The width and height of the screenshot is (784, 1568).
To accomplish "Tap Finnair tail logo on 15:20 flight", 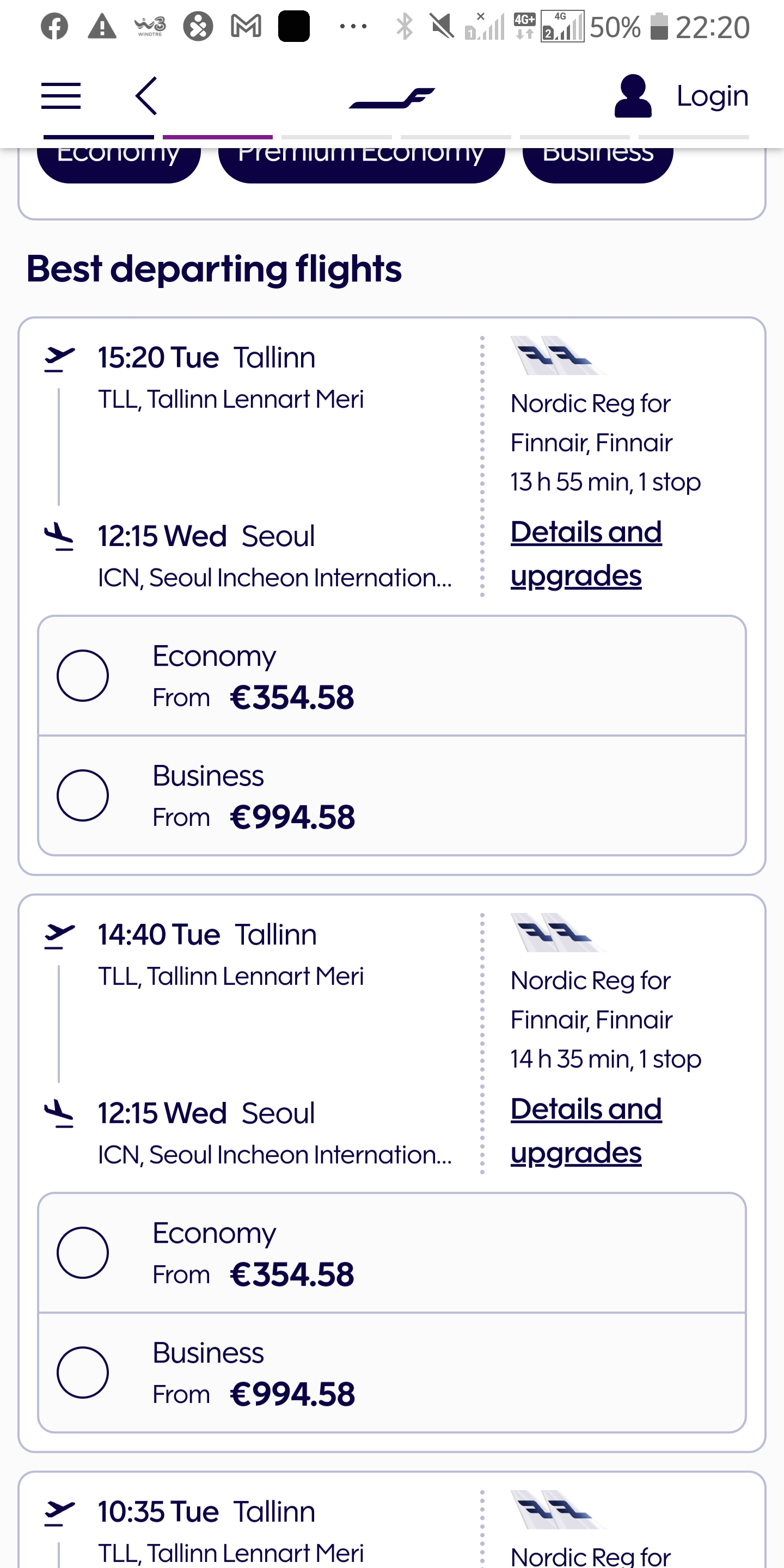I will click(558, 356).
